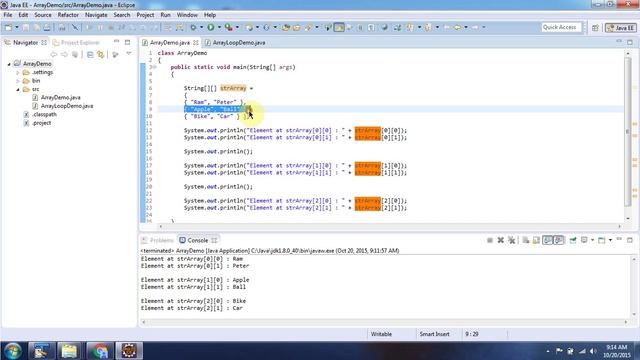This screenshot has height=360, width=640.
Task: Minimize the Navigator view
Action: pyautogui.click(x=116, y=42)
